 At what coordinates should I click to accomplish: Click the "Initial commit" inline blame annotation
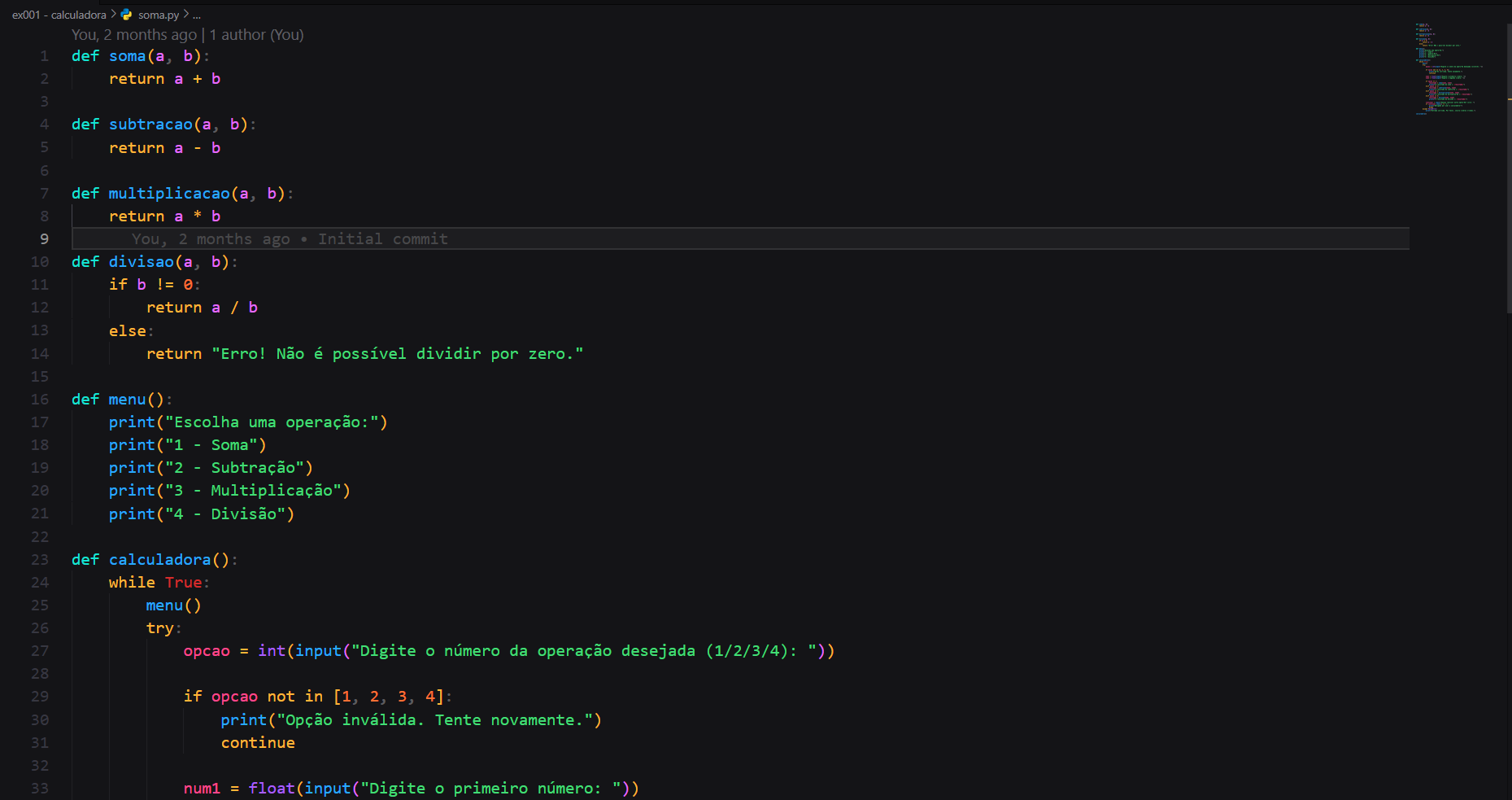click(382, 238)
